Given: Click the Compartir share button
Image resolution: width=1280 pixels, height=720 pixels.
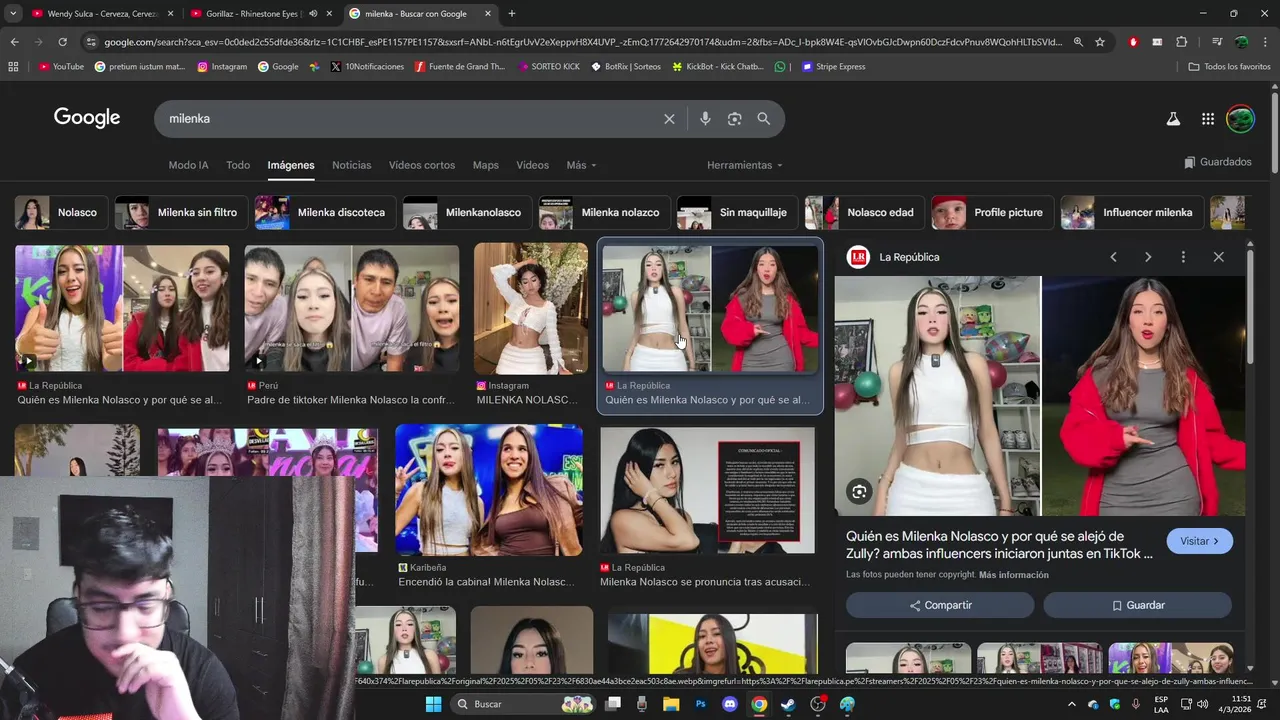Looking at the screenshot, I should (940, 605).
